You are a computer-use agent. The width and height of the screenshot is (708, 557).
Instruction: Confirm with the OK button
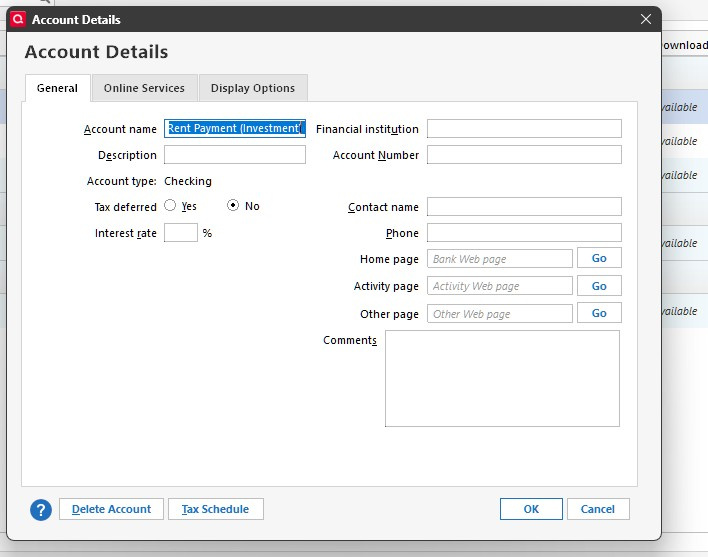pos(531,509)
